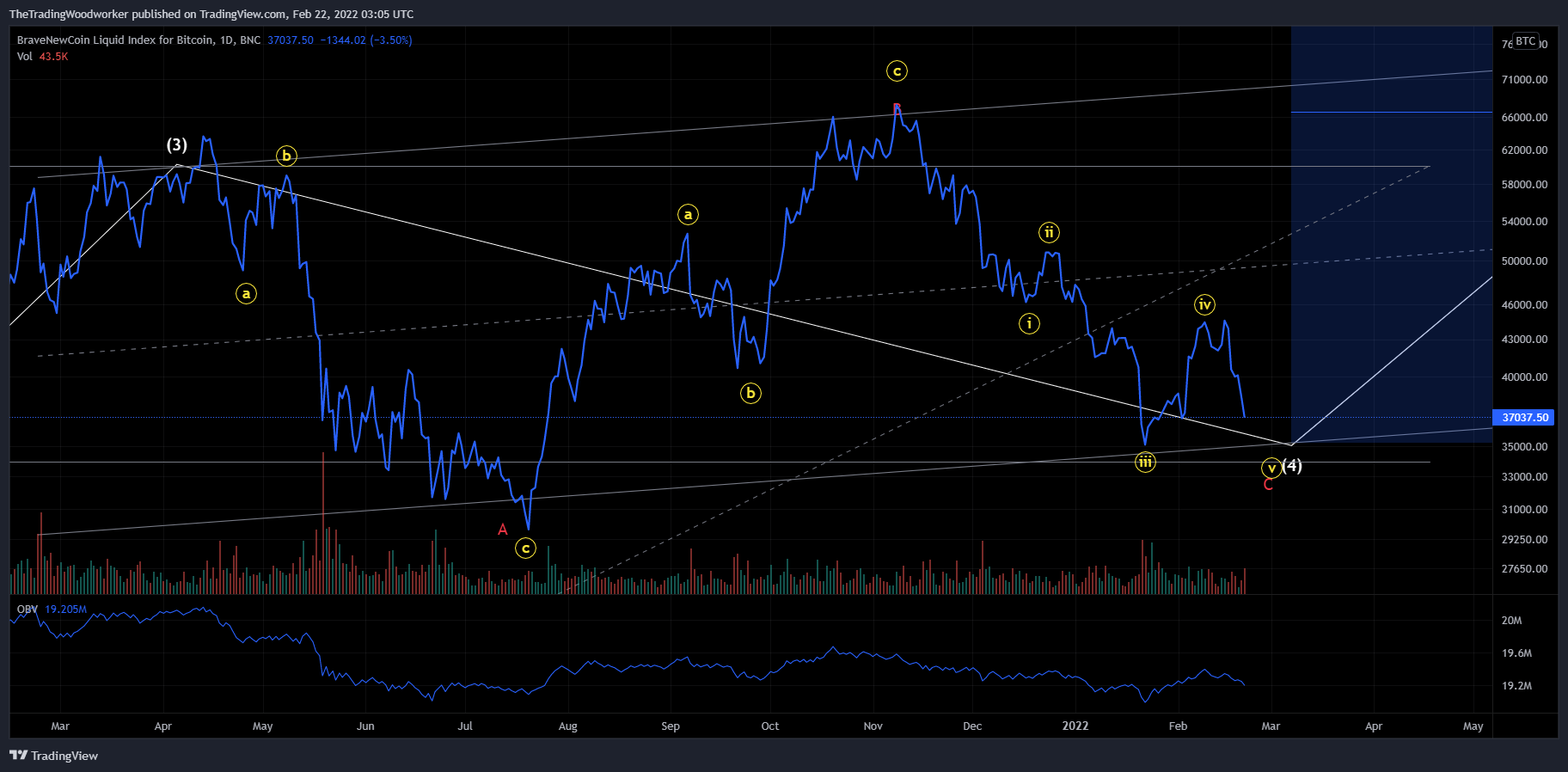1568x772 pixels.
Task: Click the 2022 year label on time axis
Action: 1075,726
